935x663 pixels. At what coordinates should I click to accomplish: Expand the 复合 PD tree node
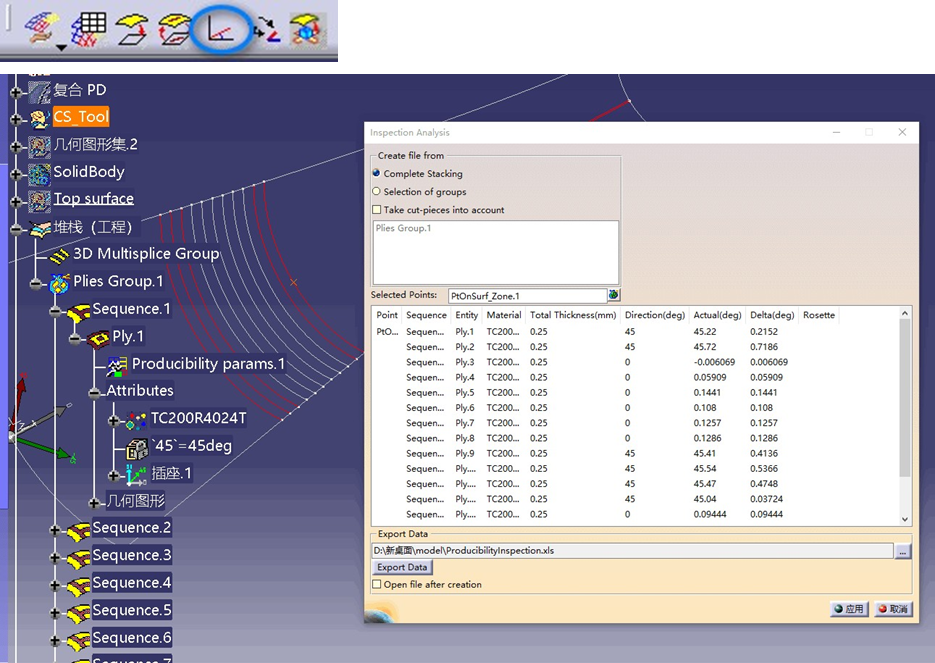click(x=16, y=92)
